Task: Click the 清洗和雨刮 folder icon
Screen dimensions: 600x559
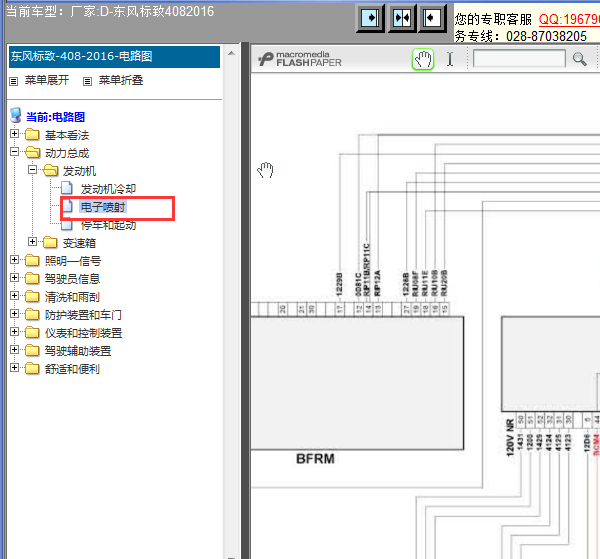Action: pos(32,296)
